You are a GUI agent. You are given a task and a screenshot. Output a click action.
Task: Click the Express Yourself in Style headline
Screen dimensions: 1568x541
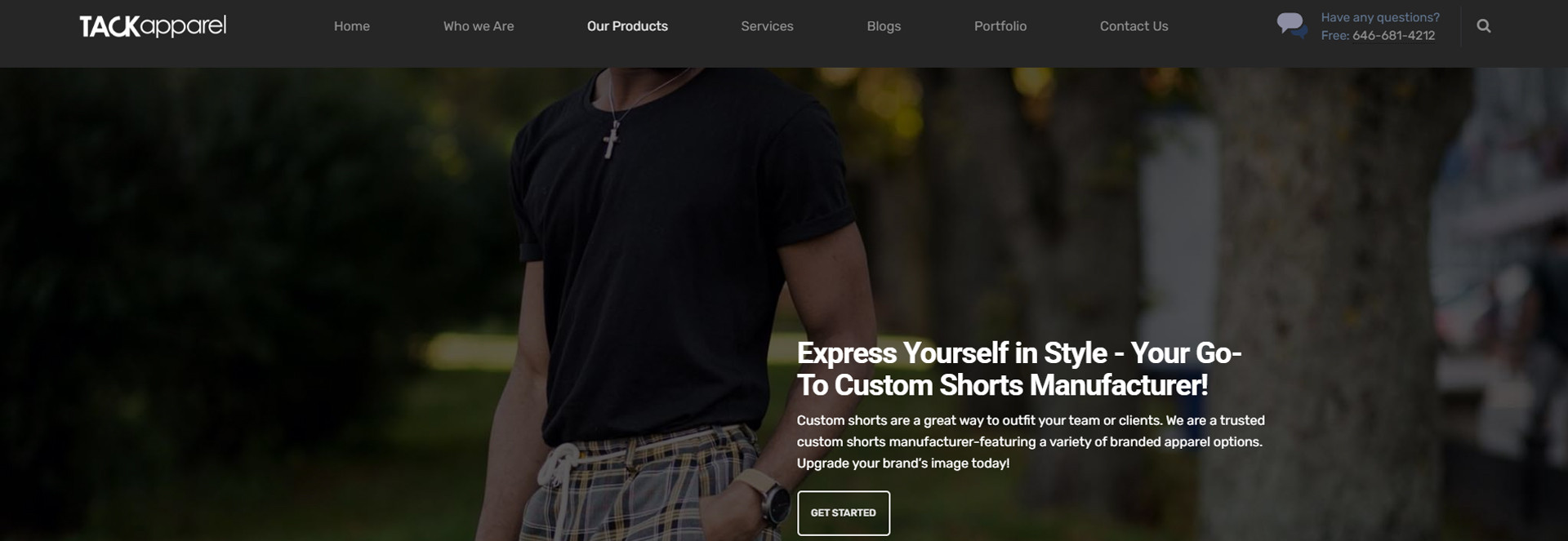[1019, 369]
